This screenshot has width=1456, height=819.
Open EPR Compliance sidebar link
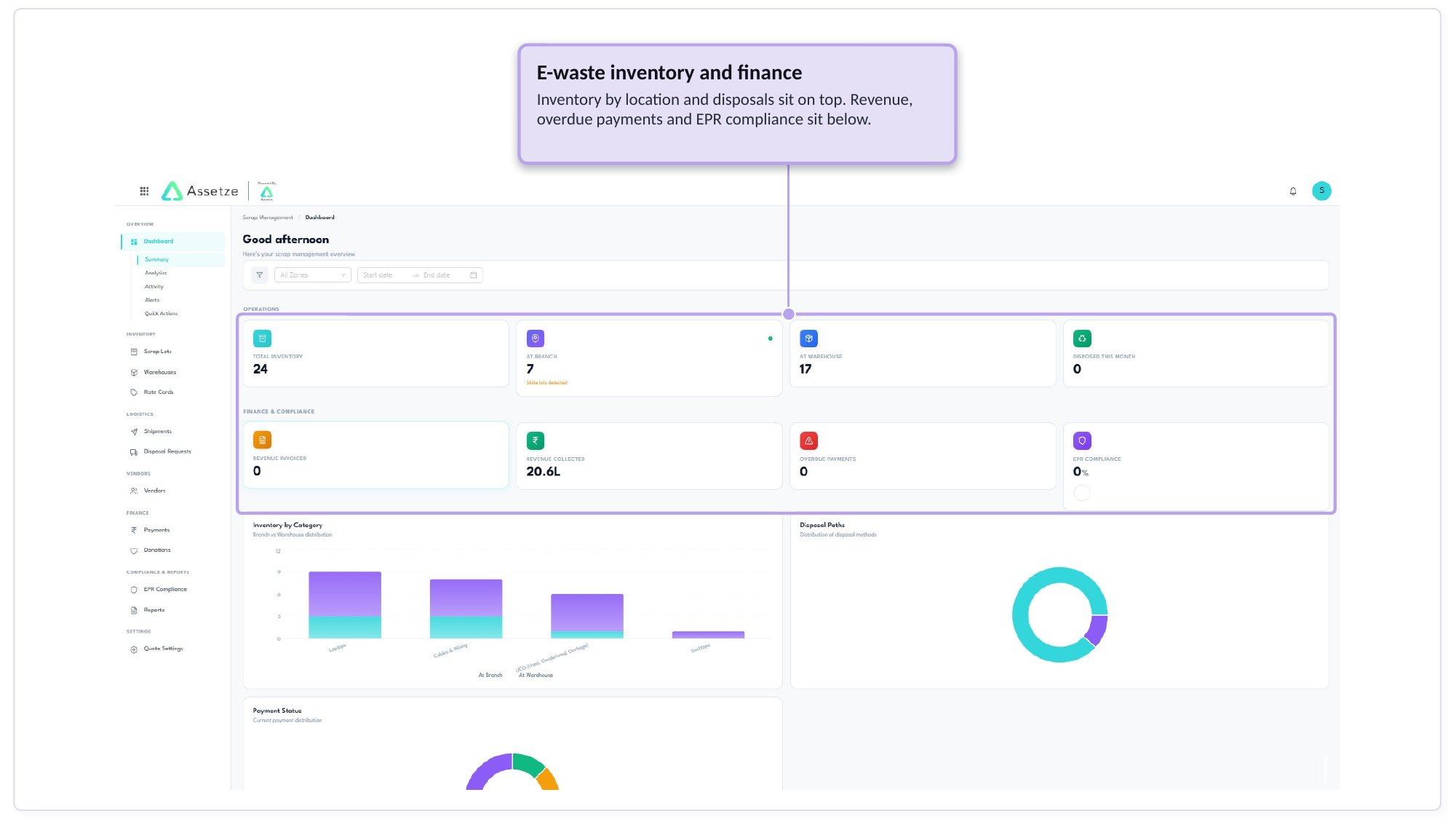165,590
